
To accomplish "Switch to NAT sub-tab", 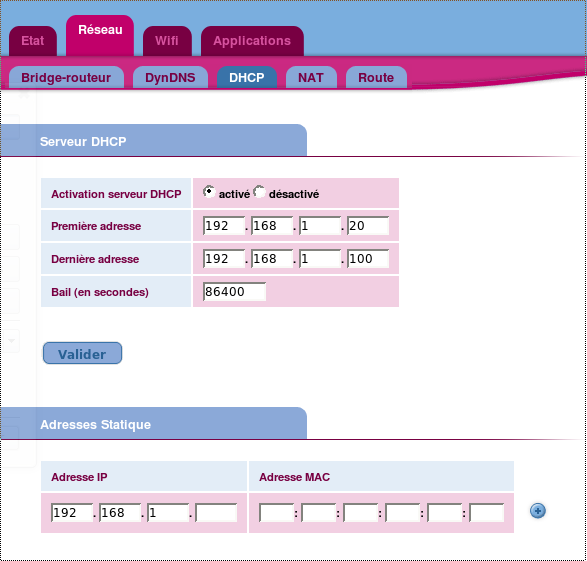I will click(x=311, y=77).
